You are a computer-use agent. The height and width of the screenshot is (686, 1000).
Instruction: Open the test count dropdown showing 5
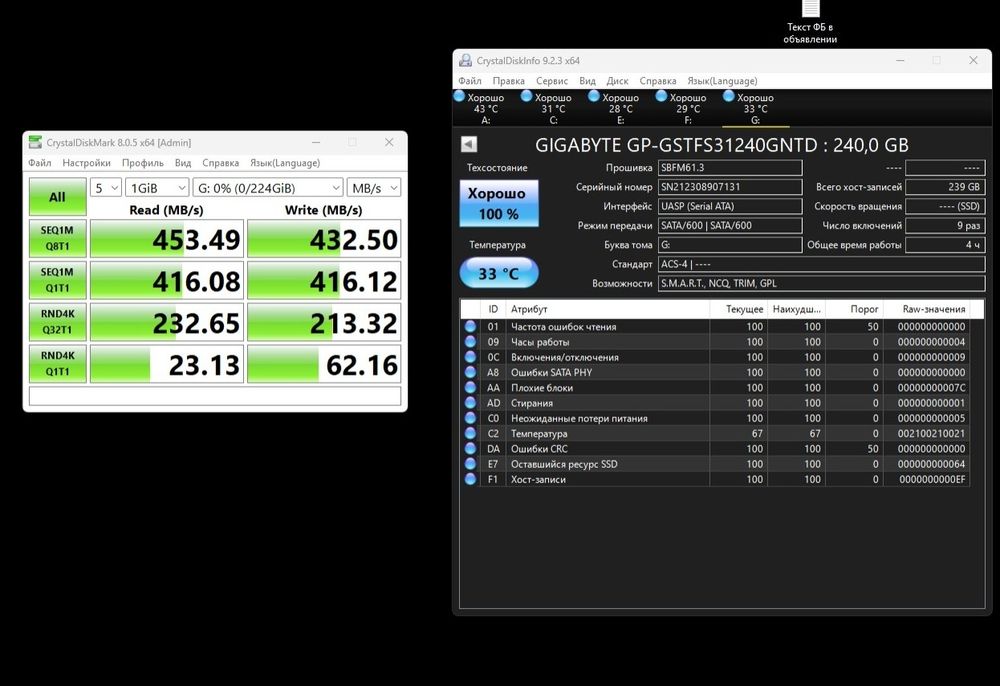tap(106, 188)
